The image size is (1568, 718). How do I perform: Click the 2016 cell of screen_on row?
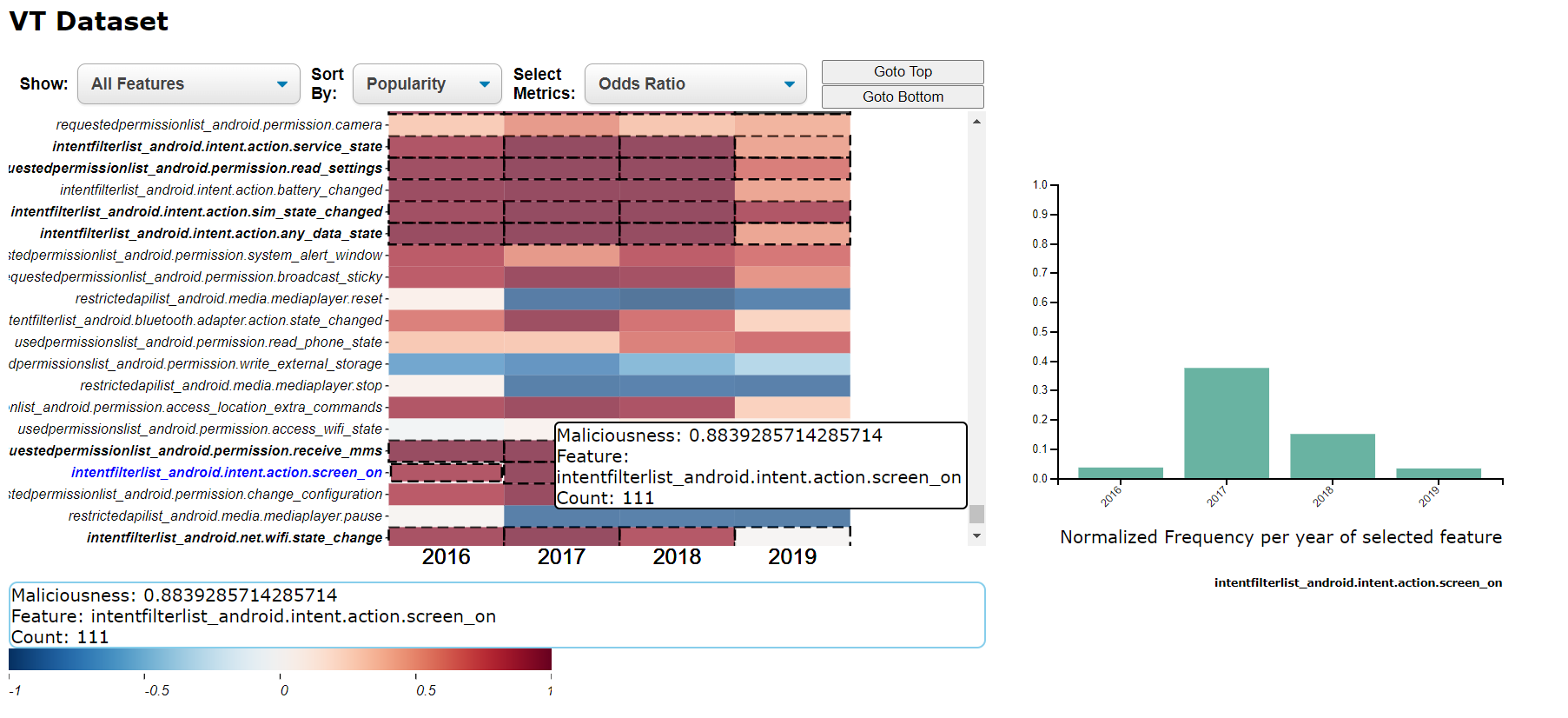pos(446,473)
